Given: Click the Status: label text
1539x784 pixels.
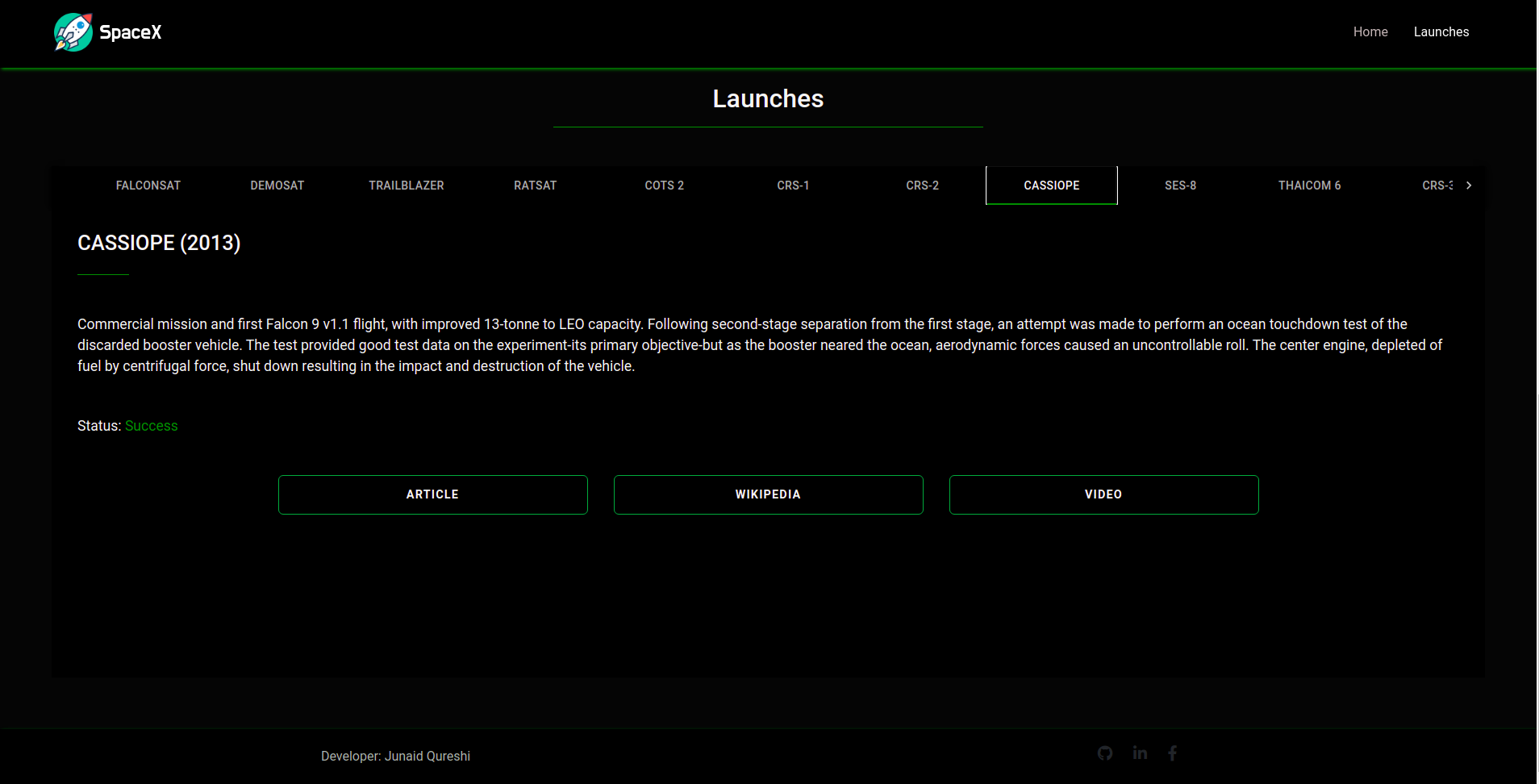Looking at the screenshot, I should tap(99, 426).
